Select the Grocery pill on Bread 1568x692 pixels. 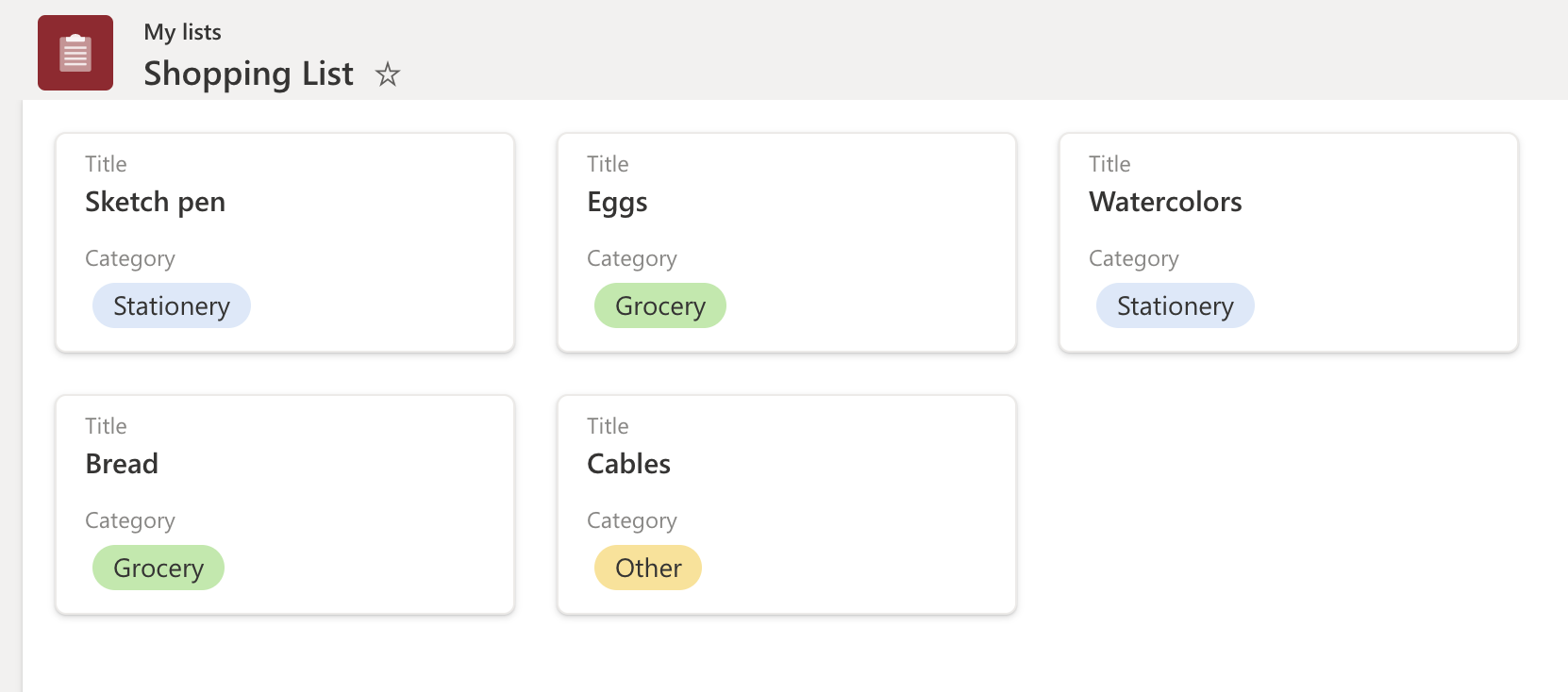[158, 568]
